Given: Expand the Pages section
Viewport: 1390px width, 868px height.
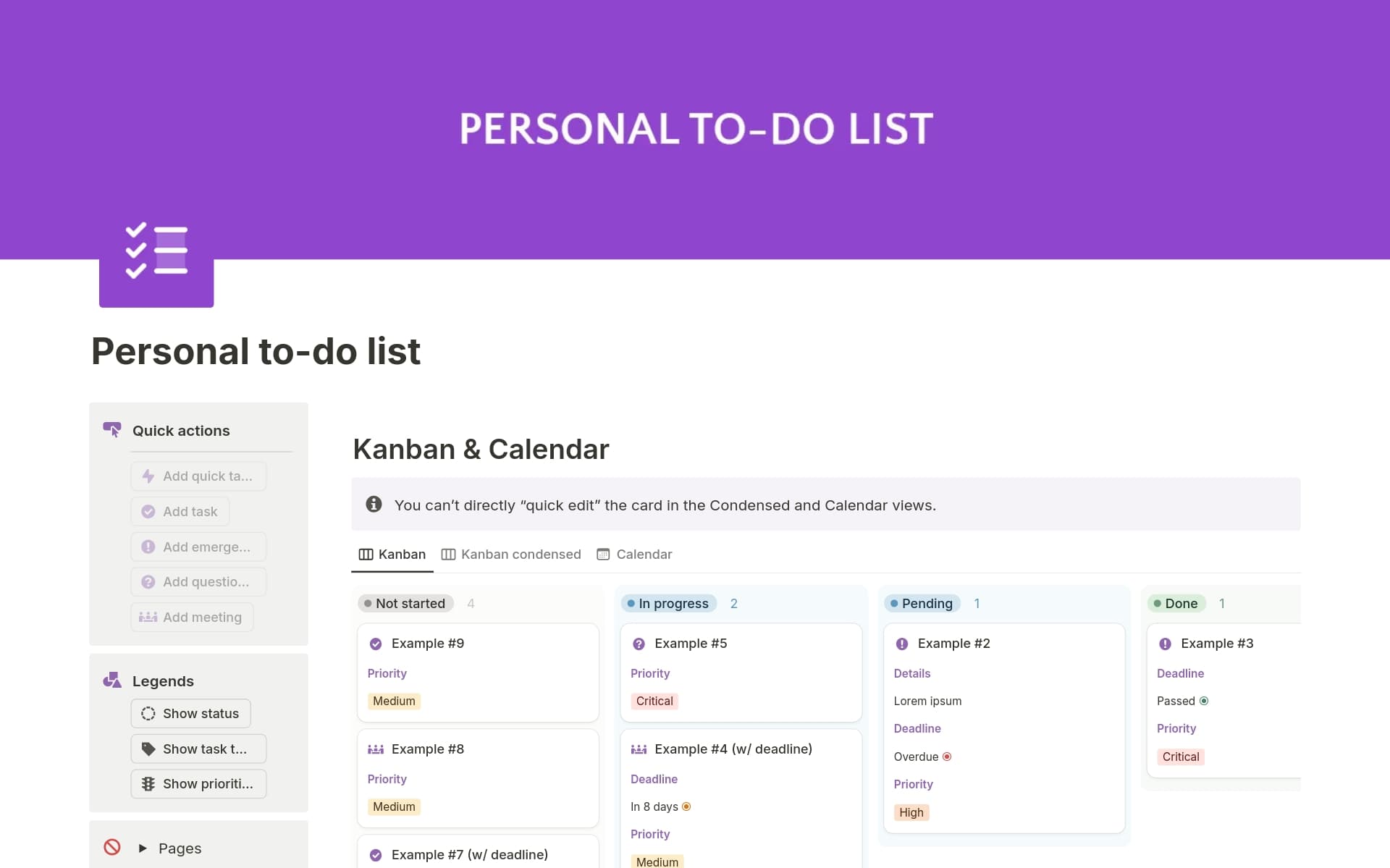Looking at the screenshot, I should (142, 847).
